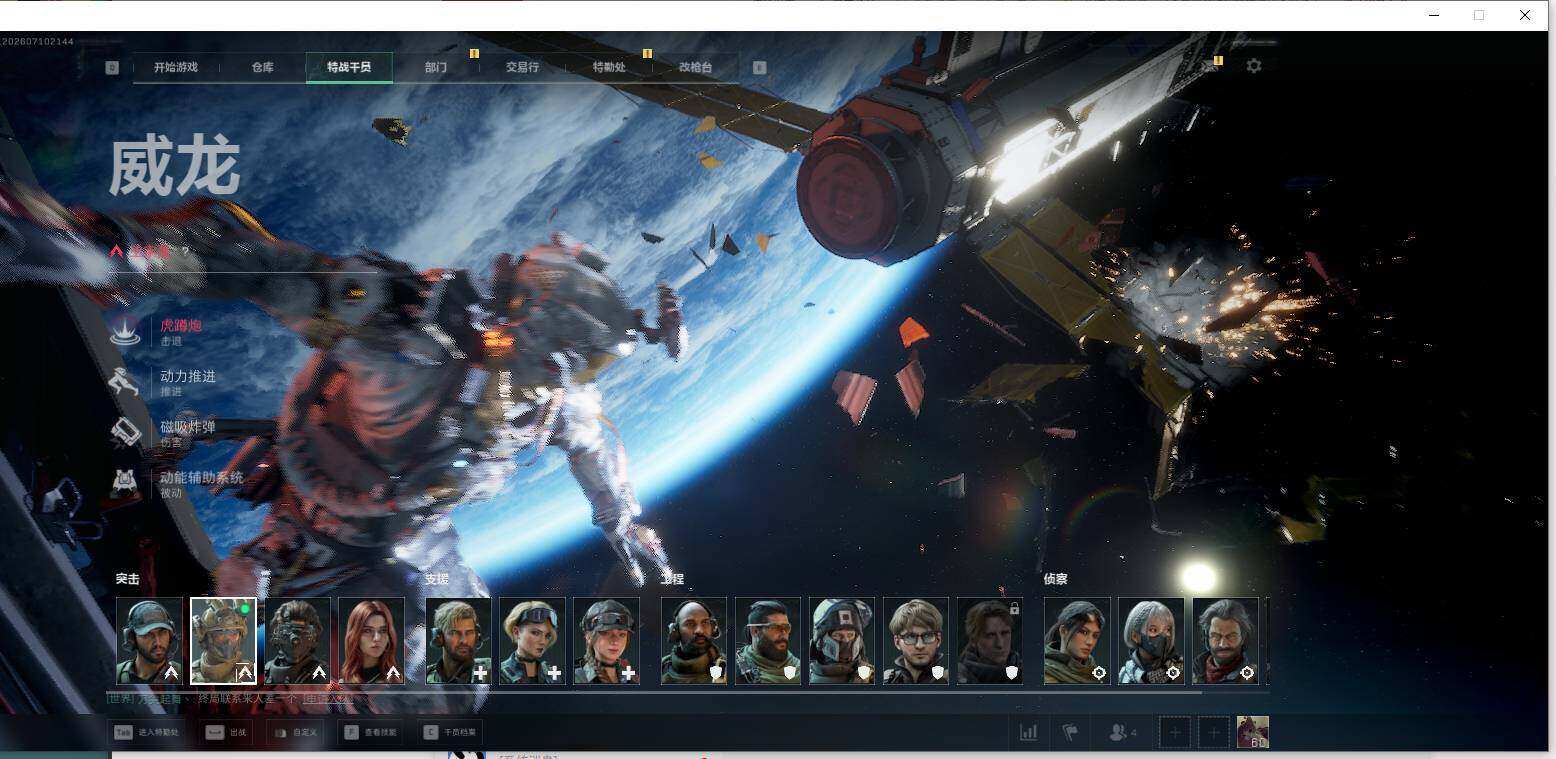This screenshot has width=1556, height=759.
Task: Click the 干员档案 button
Action: (x=450, y=732)
